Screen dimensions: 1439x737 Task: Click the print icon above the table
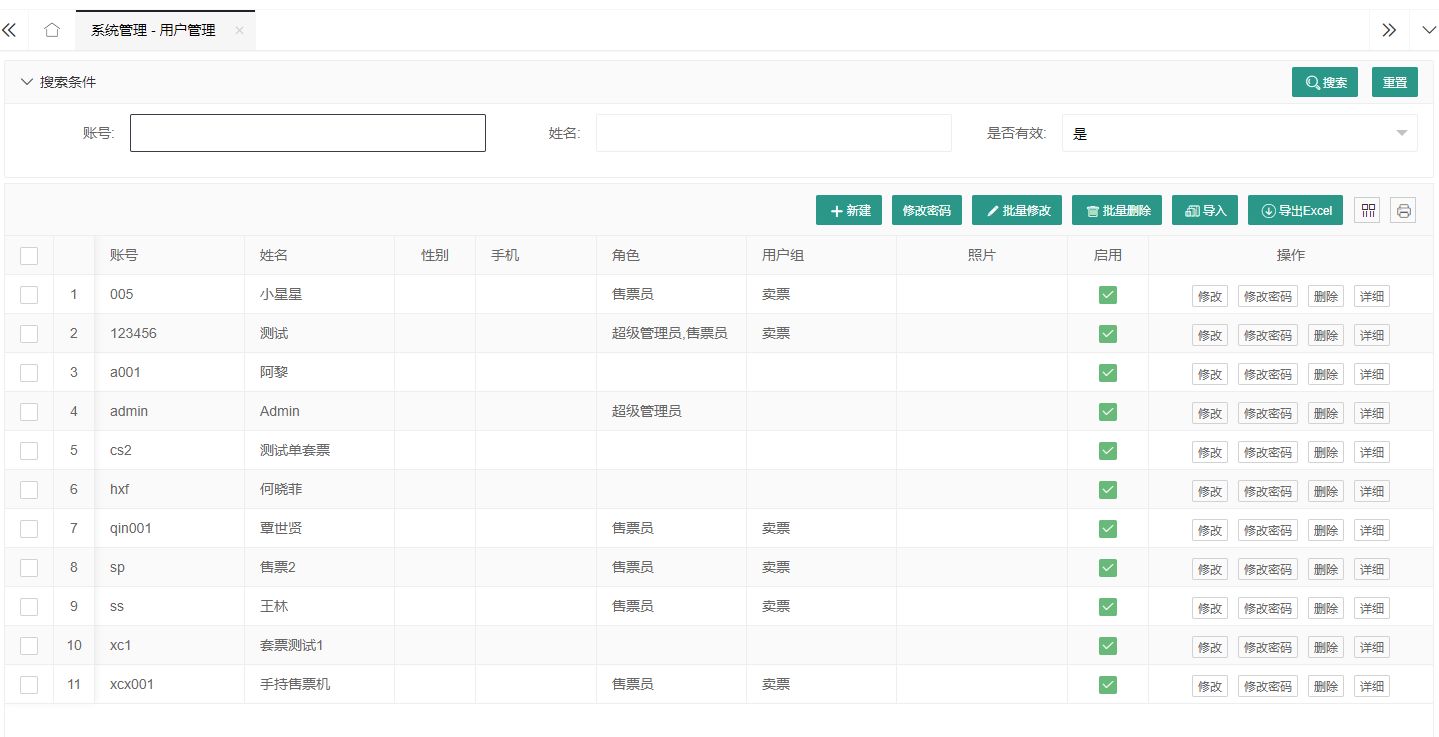pyautogui.click(x=1402, y=210)
